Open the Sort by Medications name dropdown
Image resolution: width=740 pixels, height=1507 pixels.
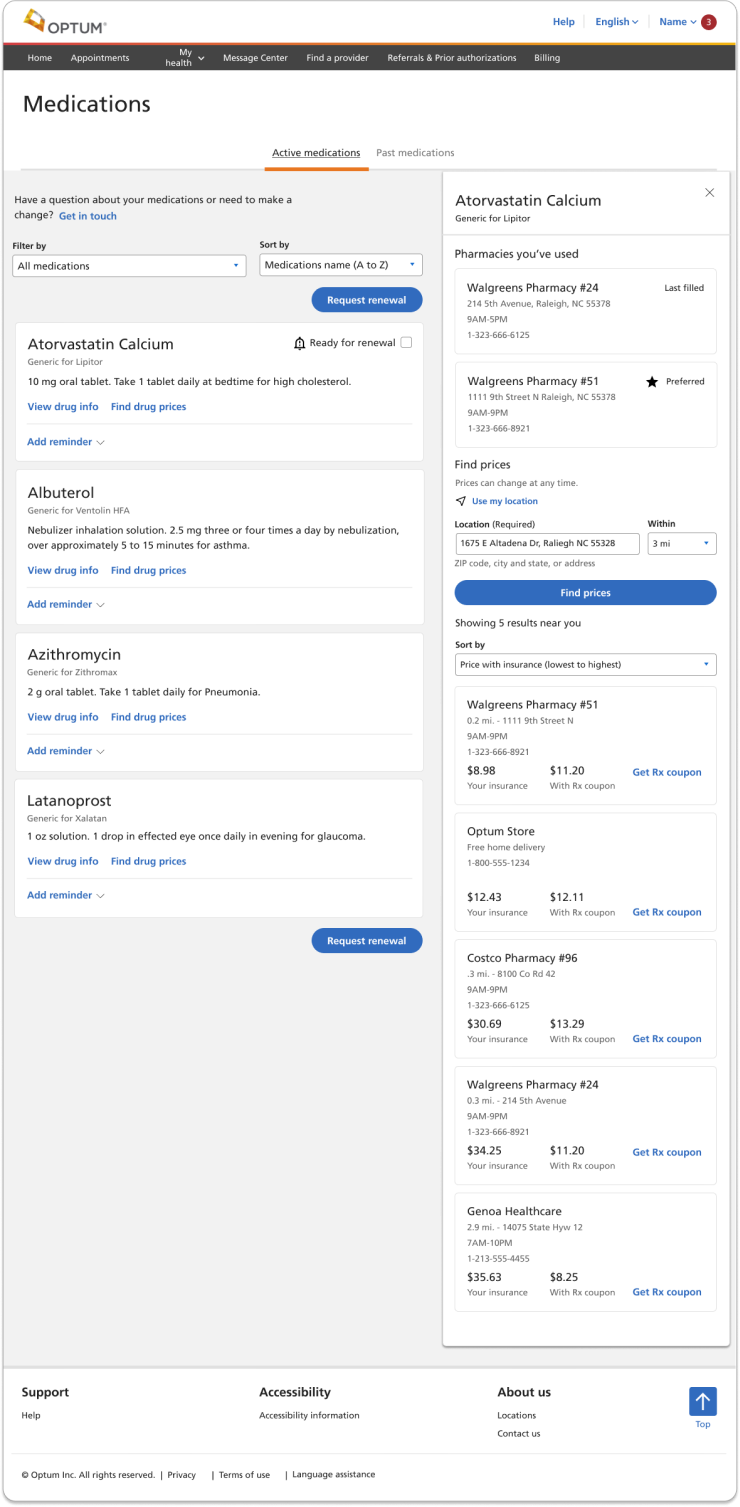pos(341,265)
